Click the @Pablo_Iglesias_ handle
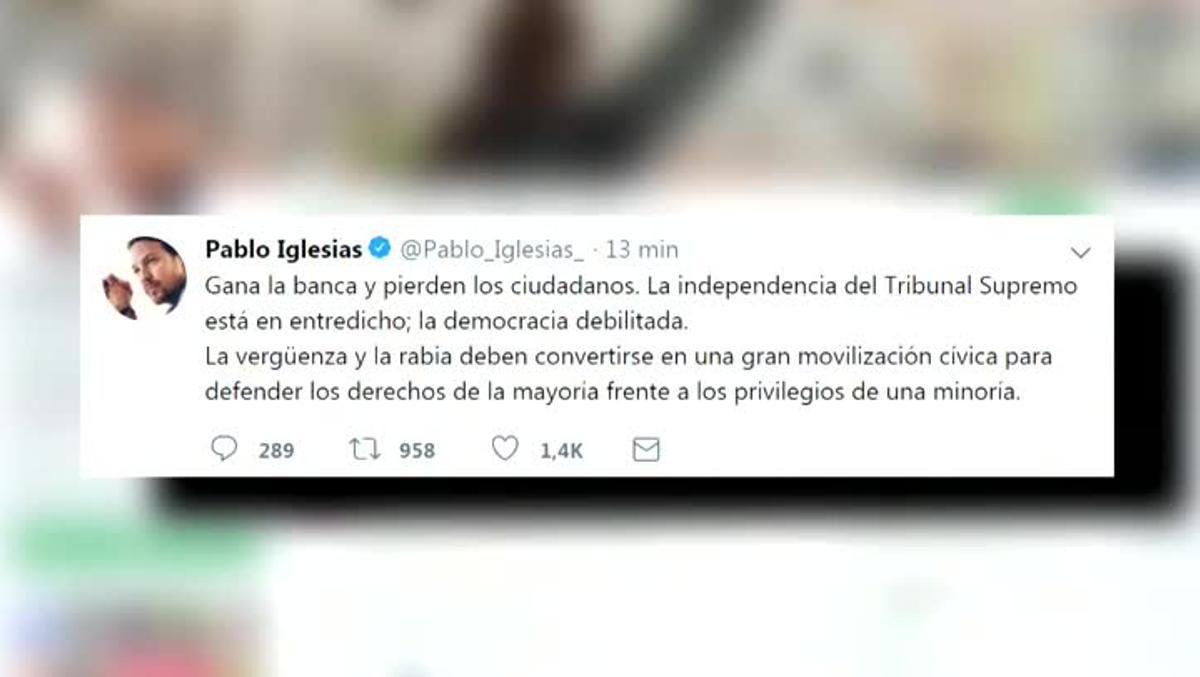 click(x=493, y=249)
